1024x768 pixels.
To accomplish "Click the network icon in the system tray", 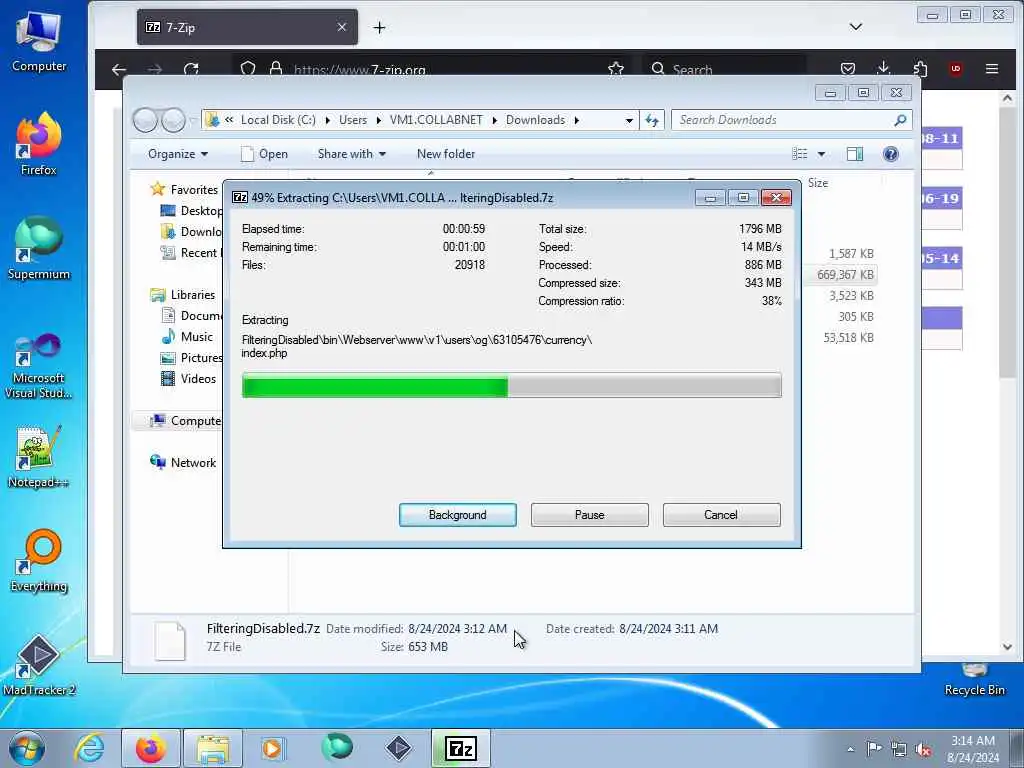I will pyautogui.click(x=899, y=749).
